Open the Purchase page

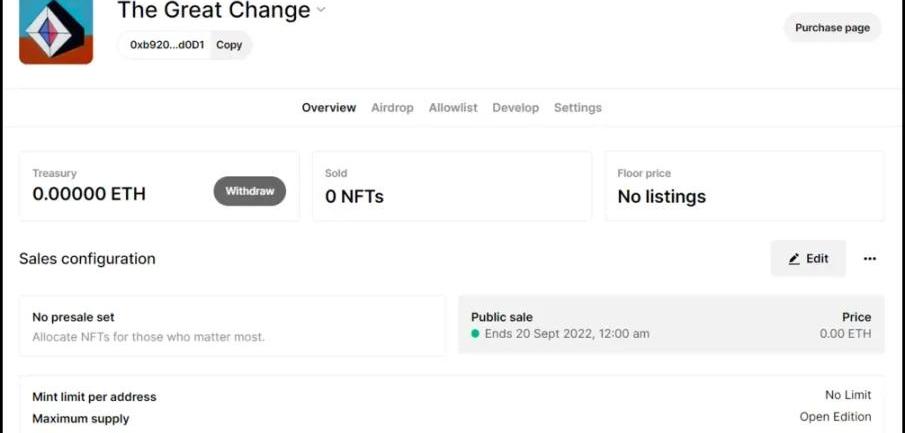832,28
